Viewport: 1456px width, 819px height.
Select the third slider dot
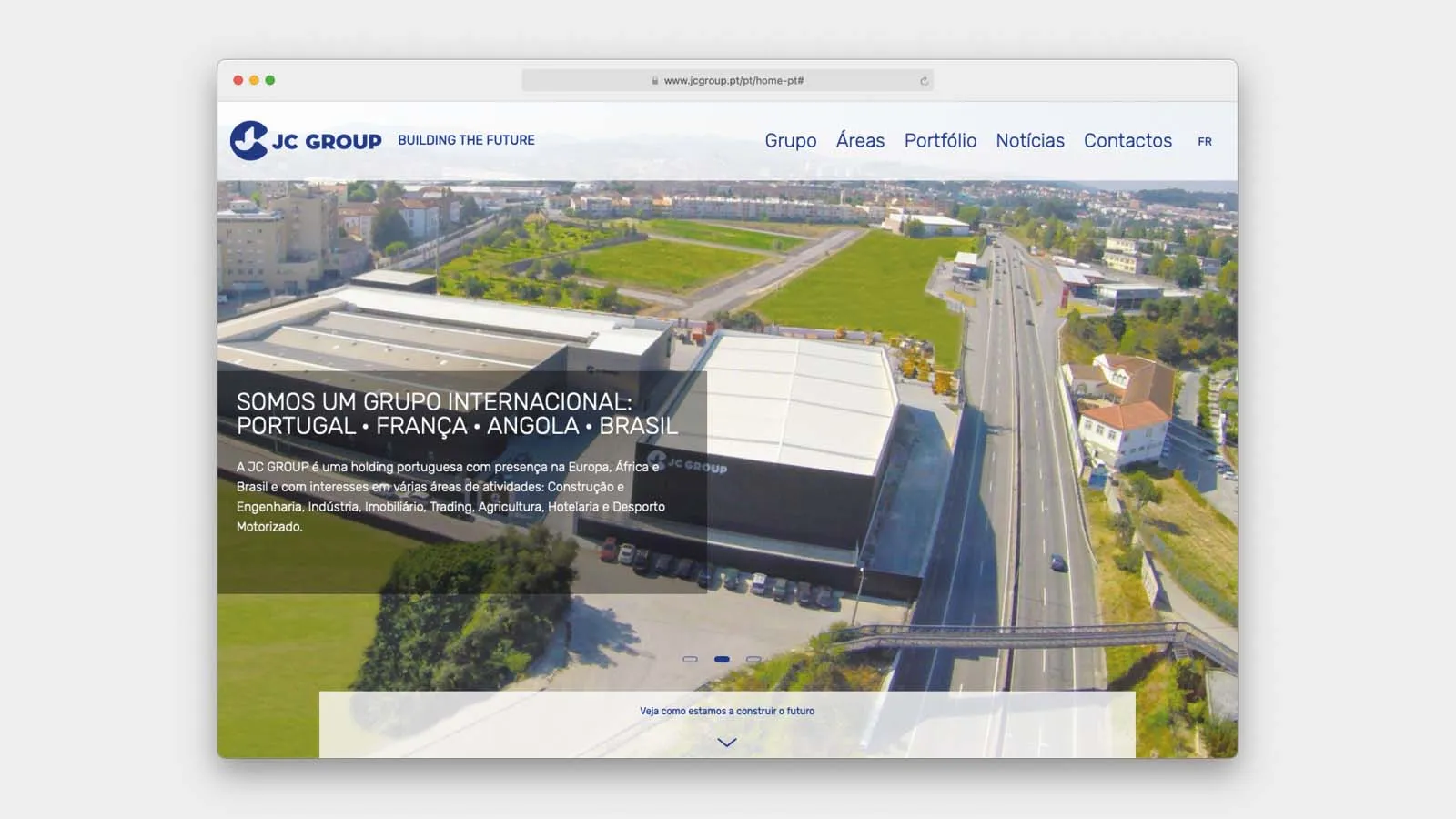[x=753, y=659]
